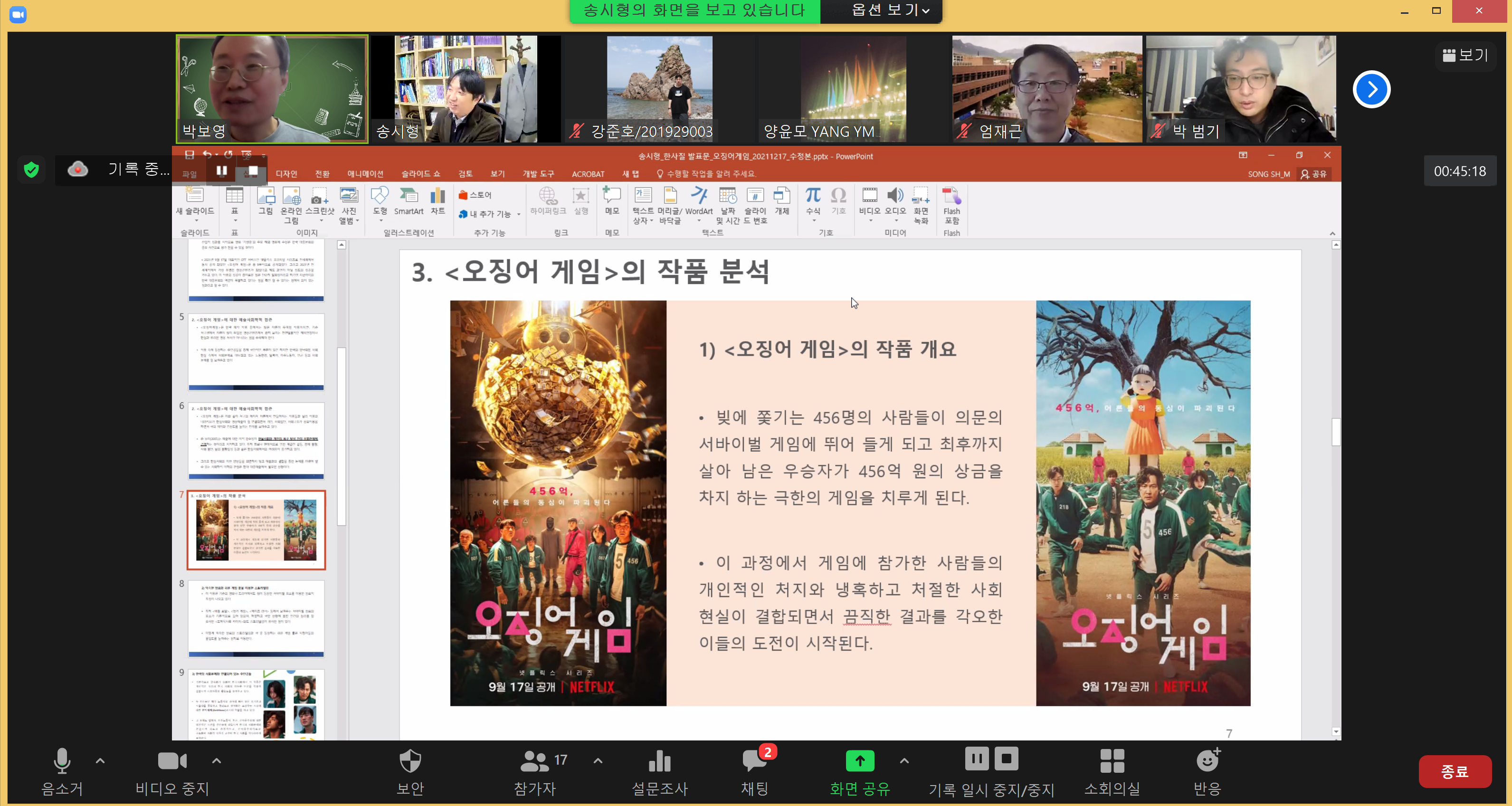Screen dimensions: 1512x806
Task: Collapse the PowerPoint ribbon arrow
Action: (x=1332, y=234)
